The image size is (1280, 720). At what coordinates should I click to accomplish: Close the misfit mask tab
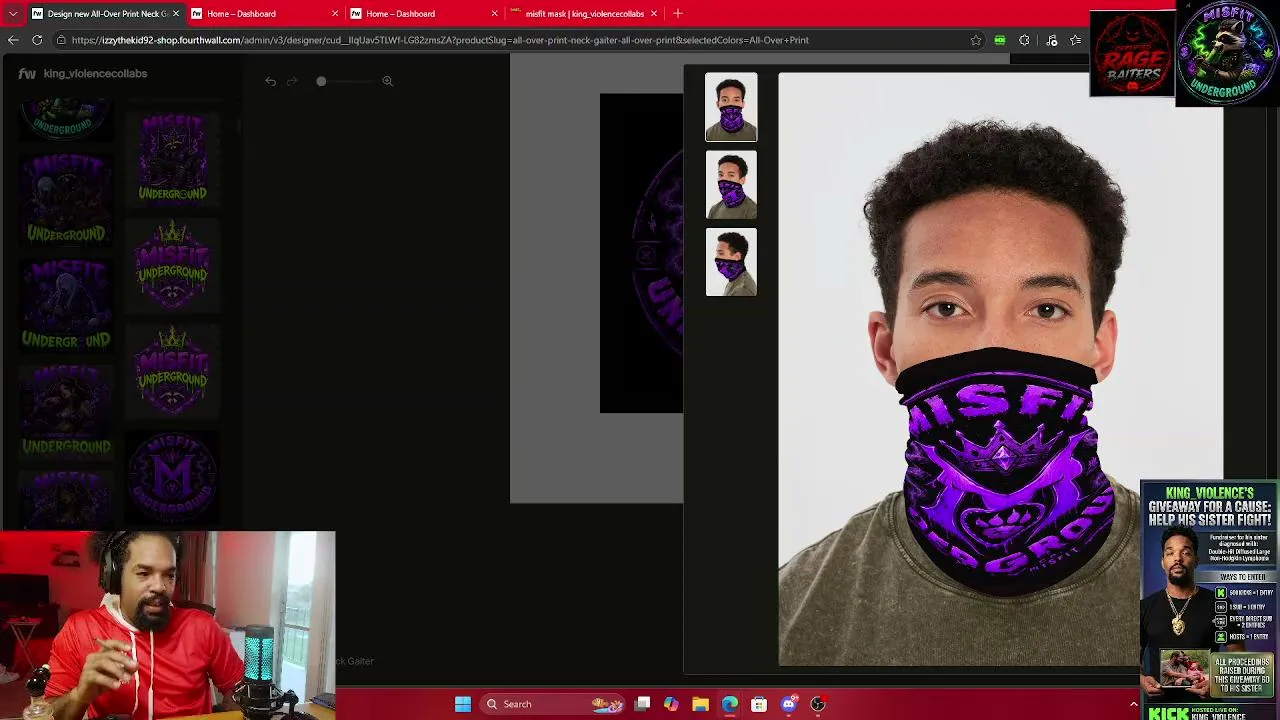click(653, 13)
